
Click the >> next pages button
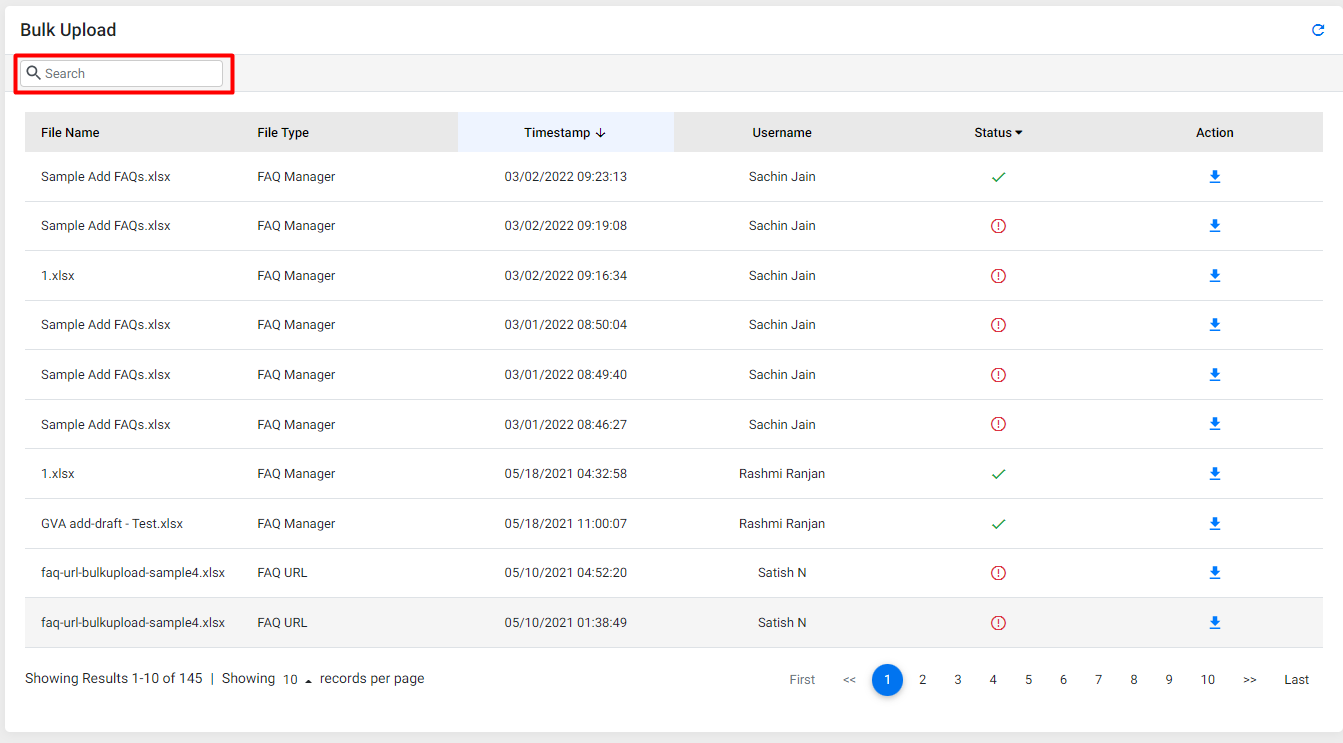click(1250, 680)
